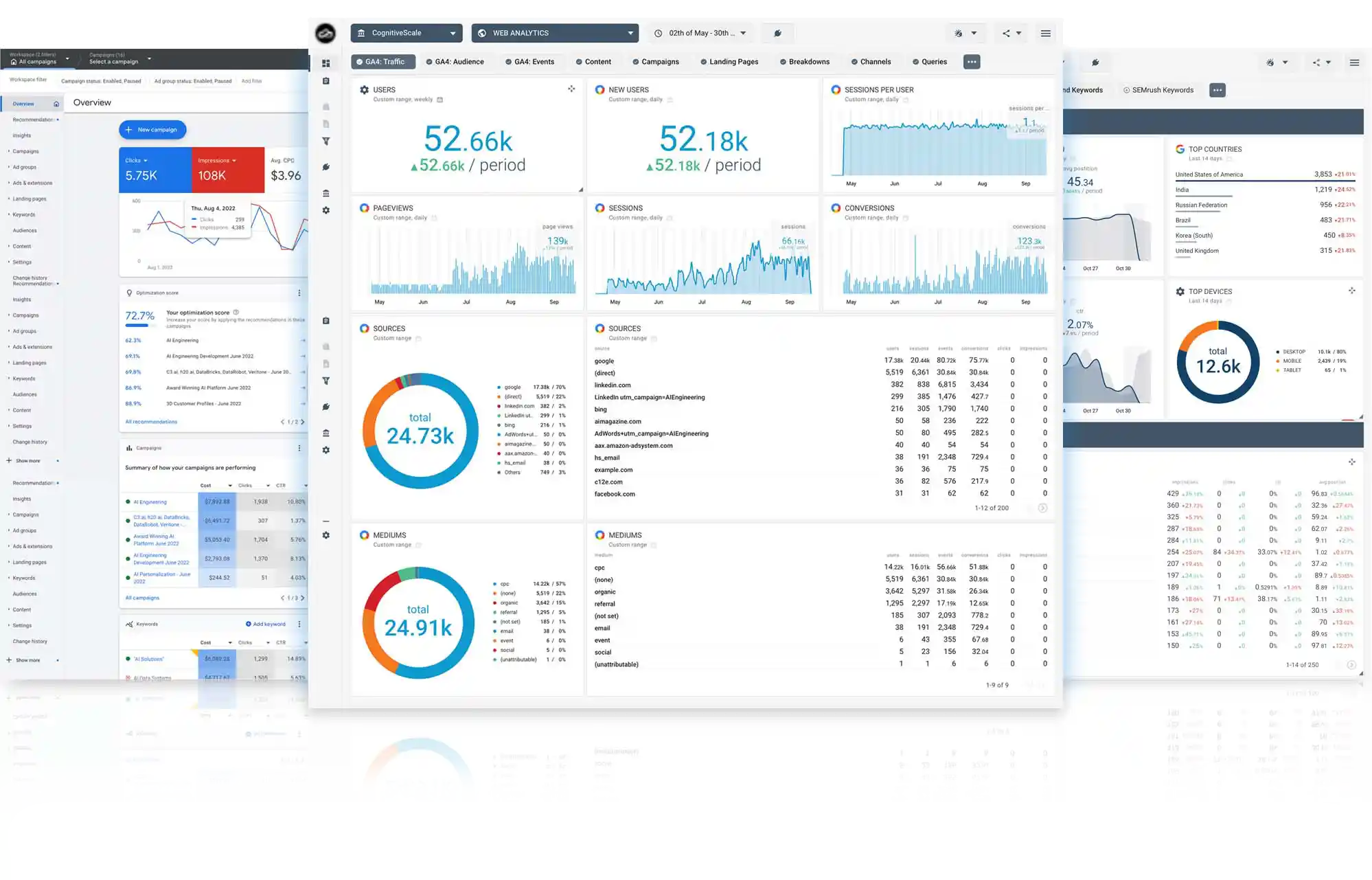Click the Google icon on SESSIONS PER USER widget
The image size is (1372, 880).
[836, 89]
